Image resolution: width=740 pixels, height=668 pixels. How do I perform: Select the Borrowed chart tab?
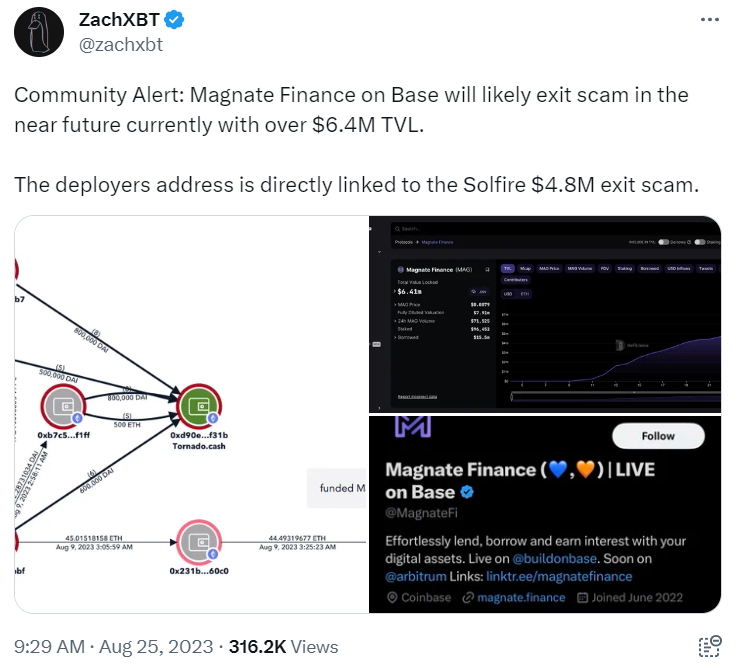pyautogui.click(x=649, y=268)
